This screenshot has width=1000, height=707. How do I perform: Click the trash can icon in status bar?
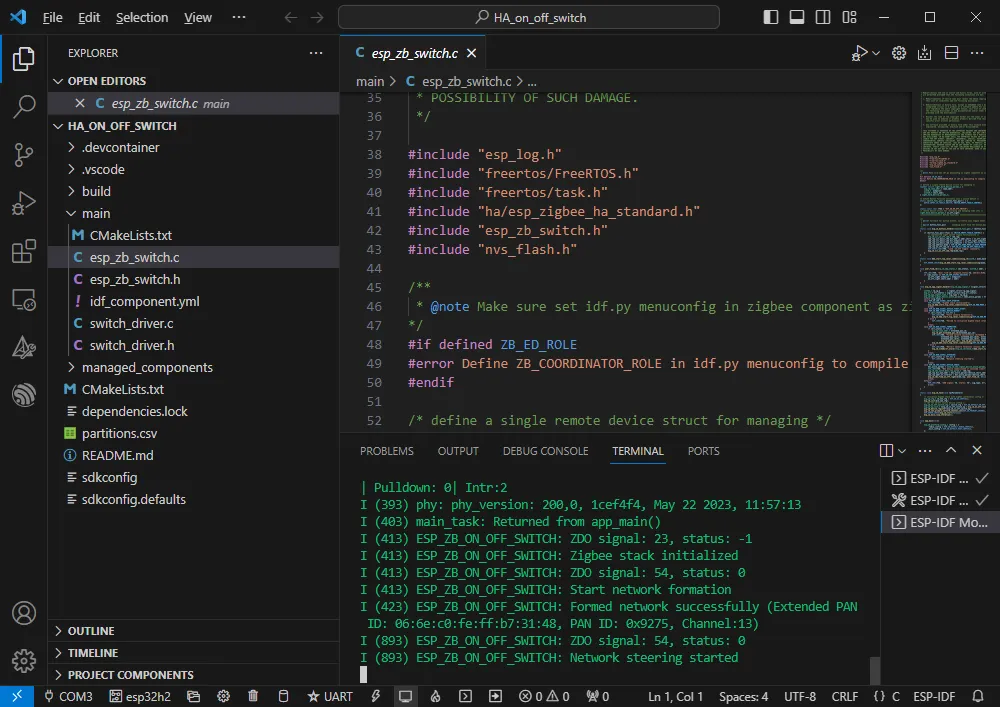(253, 696)
